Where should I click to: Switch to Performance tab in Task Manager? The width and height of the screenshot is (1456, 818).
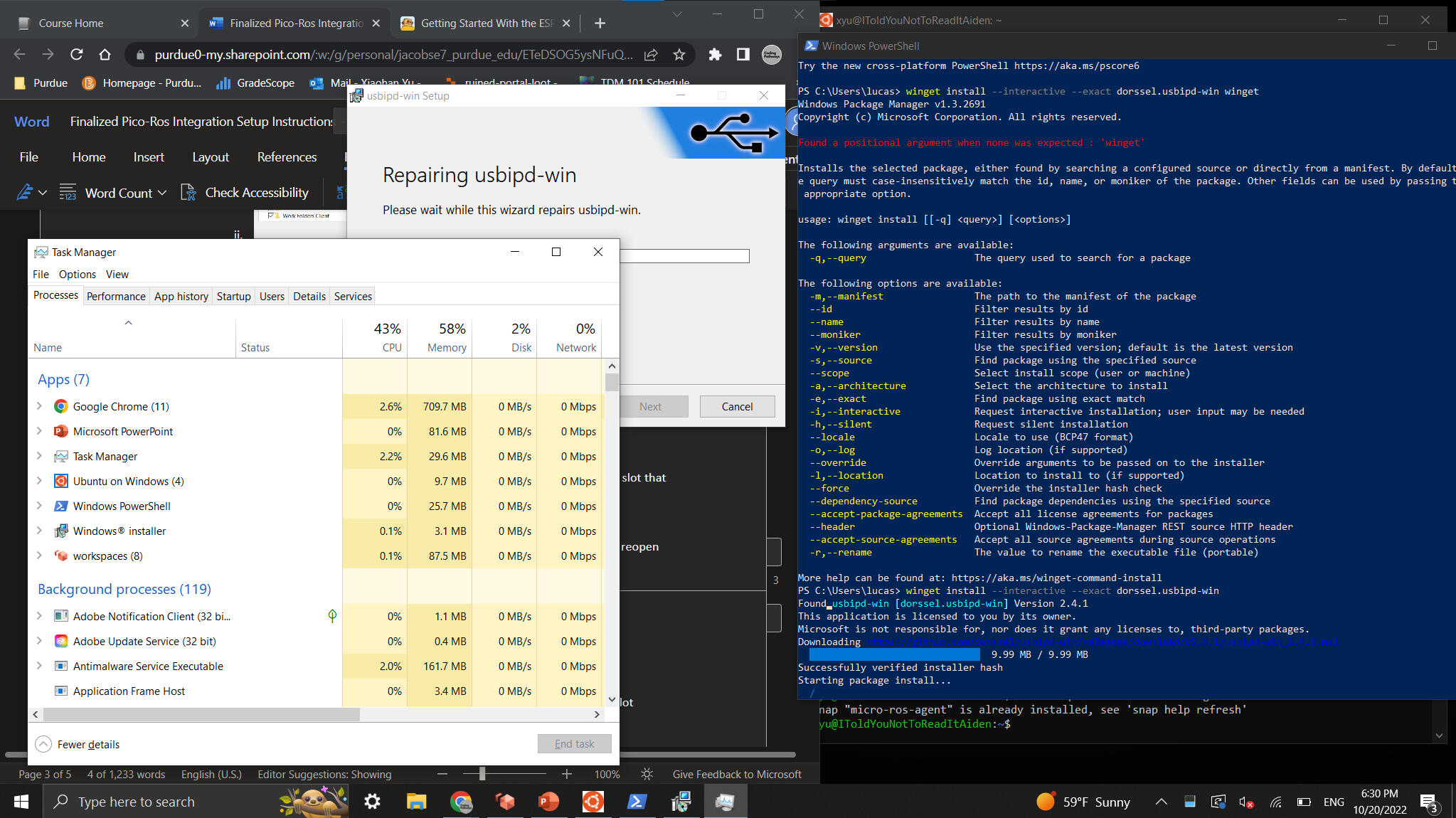[116, 297]
